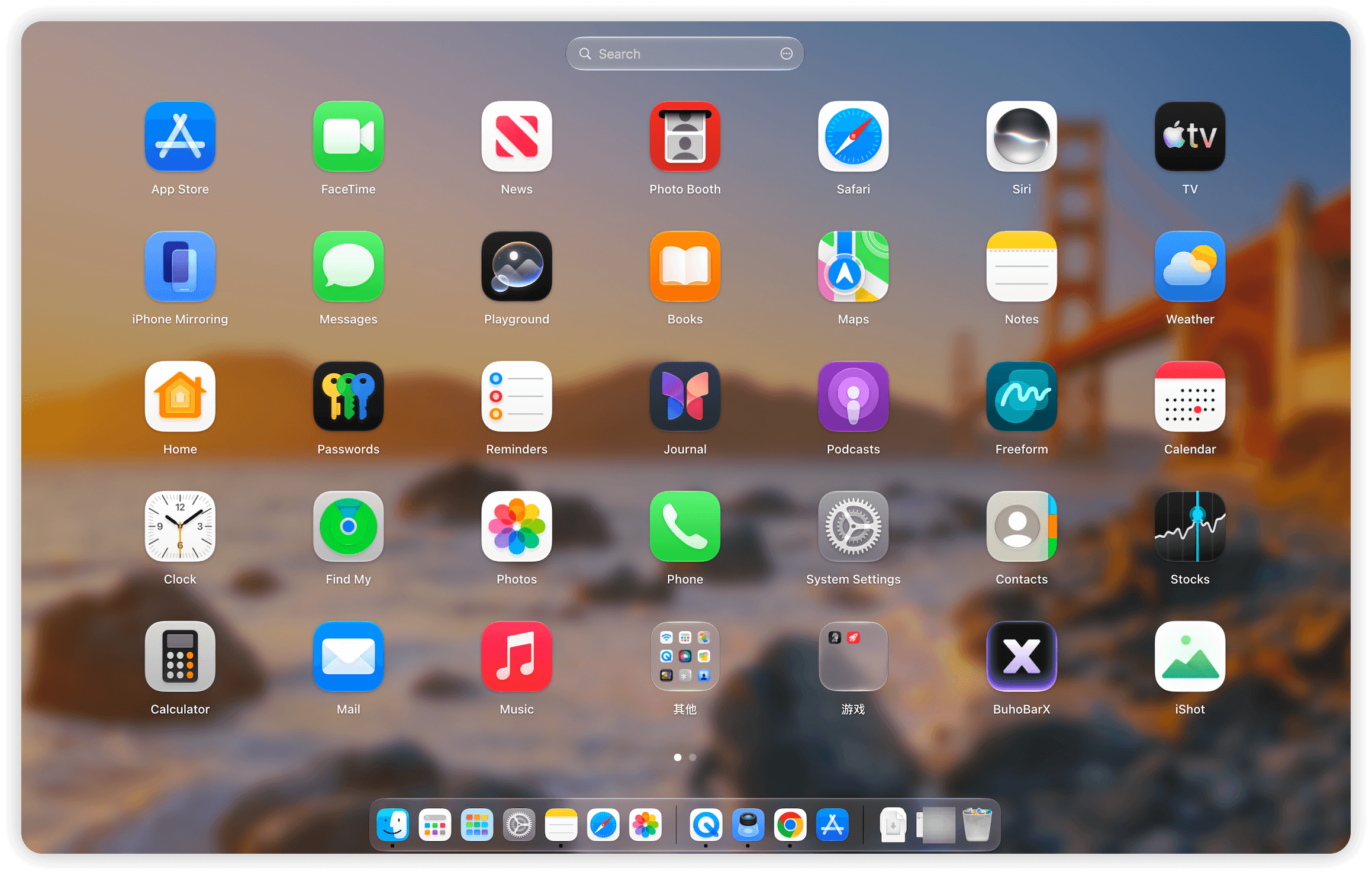The width and height of the screenshot is (1372, 875).
Task: Open Contacts
Action: tap(1022, 526)
